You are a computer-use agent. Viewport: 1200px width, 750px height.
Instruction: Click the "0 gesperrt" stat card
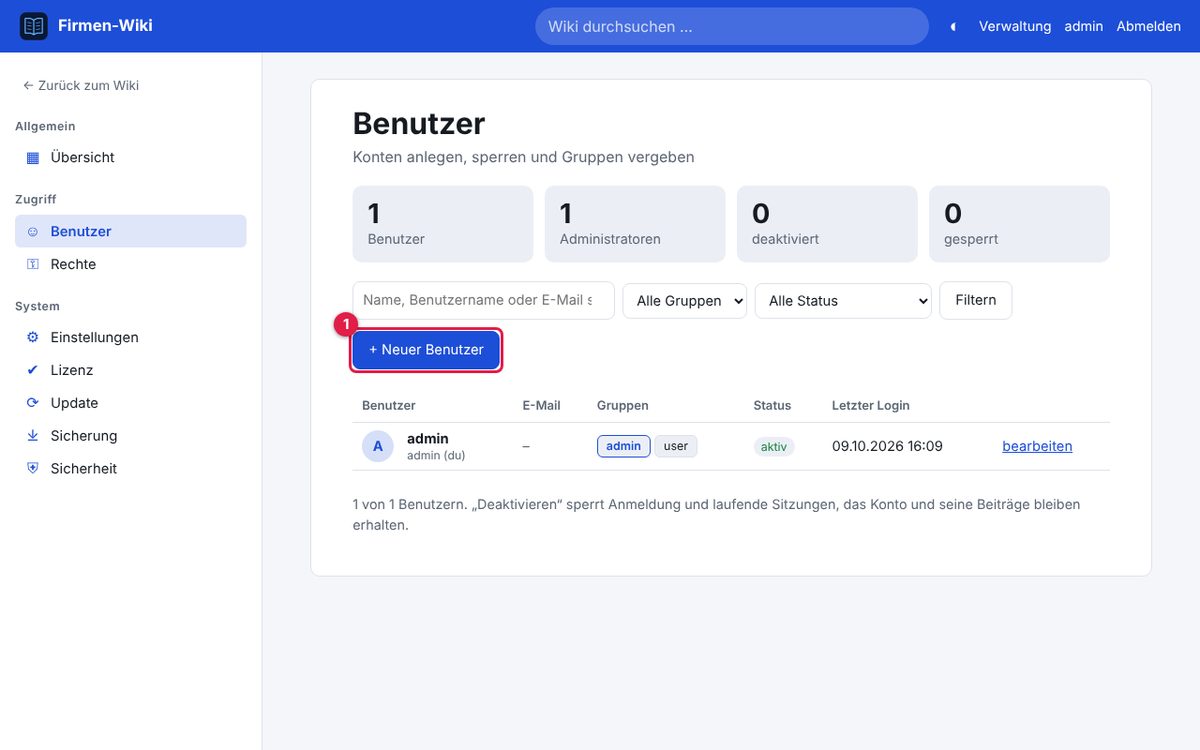1019,224
